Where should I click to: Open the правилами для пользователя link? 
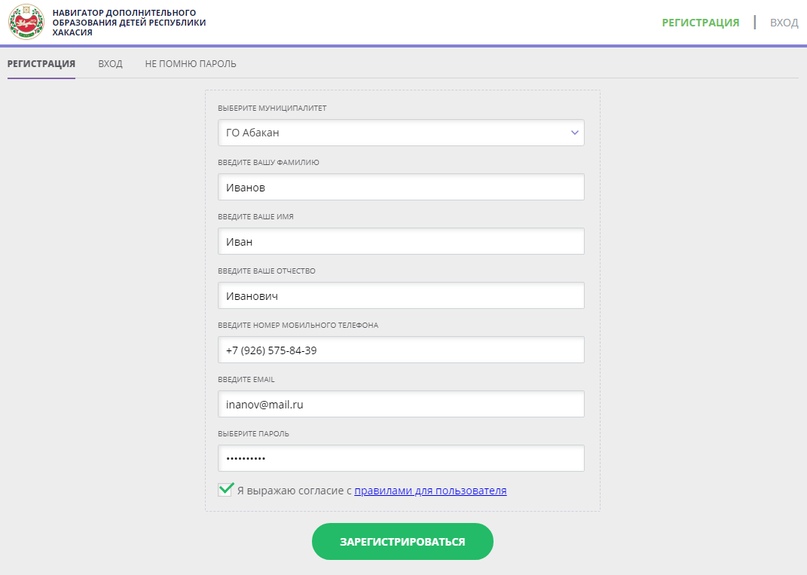[430, 491]
